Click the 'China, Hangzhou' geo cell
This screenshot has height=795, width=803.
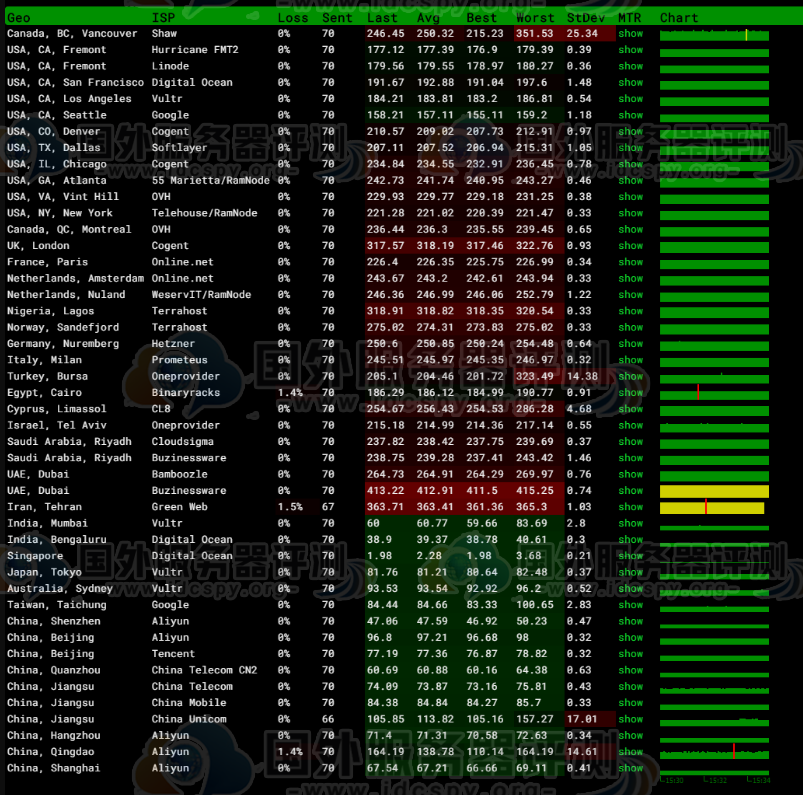pos(53,736)
